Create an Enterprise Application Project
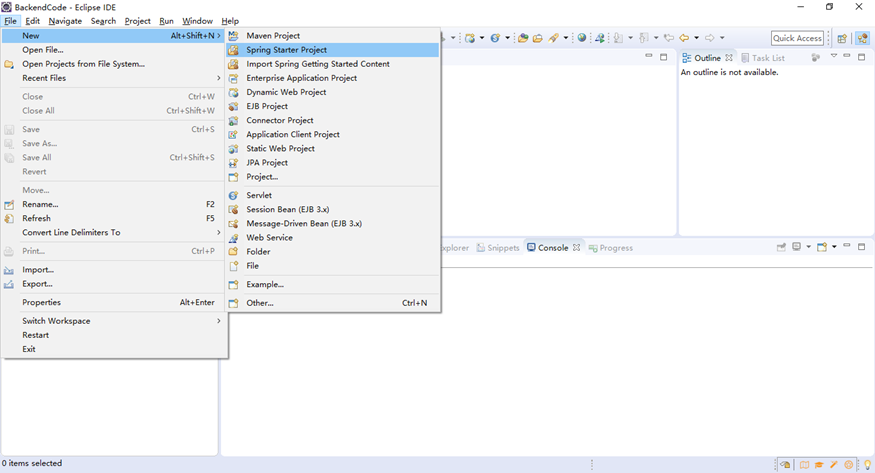The width and height of the screenshot is (875, 473). click(332, 78)
